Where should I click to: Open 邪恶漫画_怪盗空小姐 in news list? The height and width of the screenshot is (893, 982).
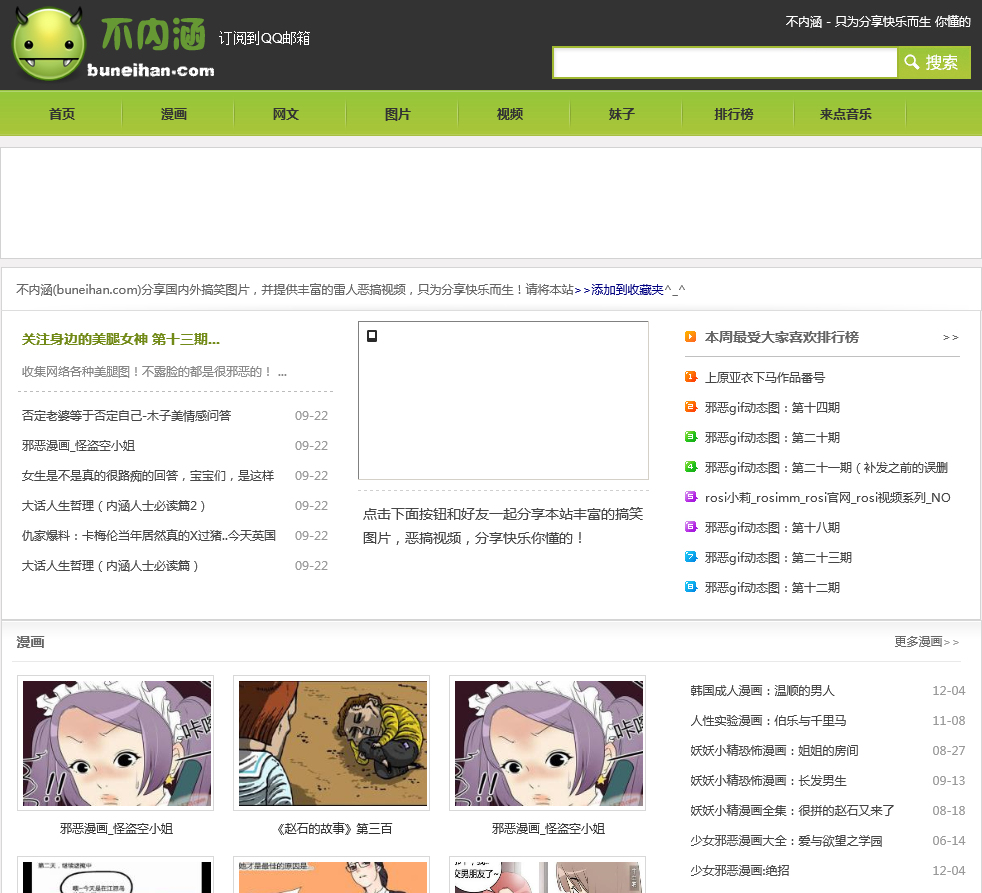[78, 446]
